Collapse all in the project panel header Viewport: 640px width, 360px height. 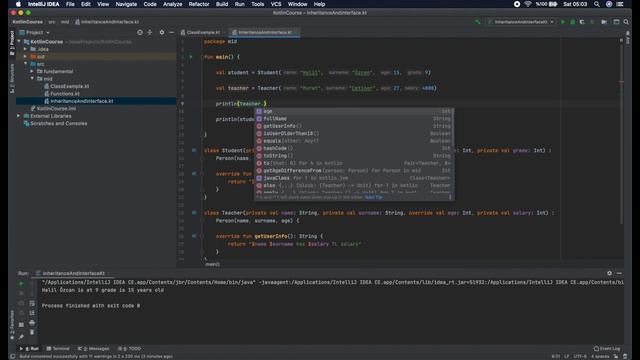(150, 32)
